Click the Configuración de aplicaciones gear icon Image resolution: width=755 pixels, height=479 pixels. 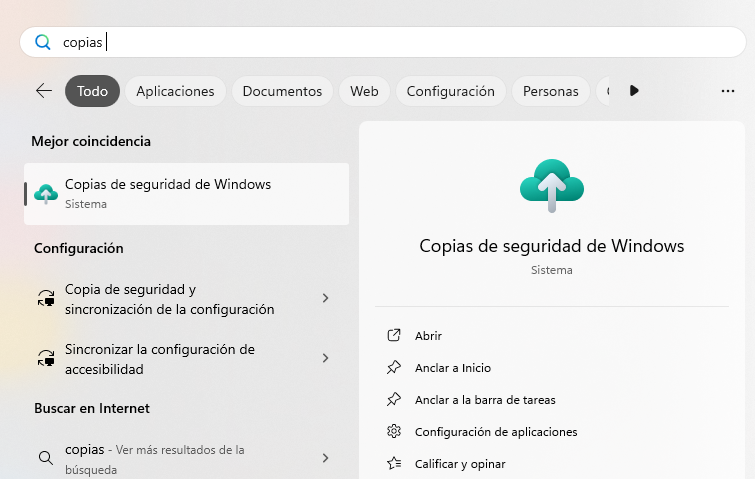click(x=394, y=432)
